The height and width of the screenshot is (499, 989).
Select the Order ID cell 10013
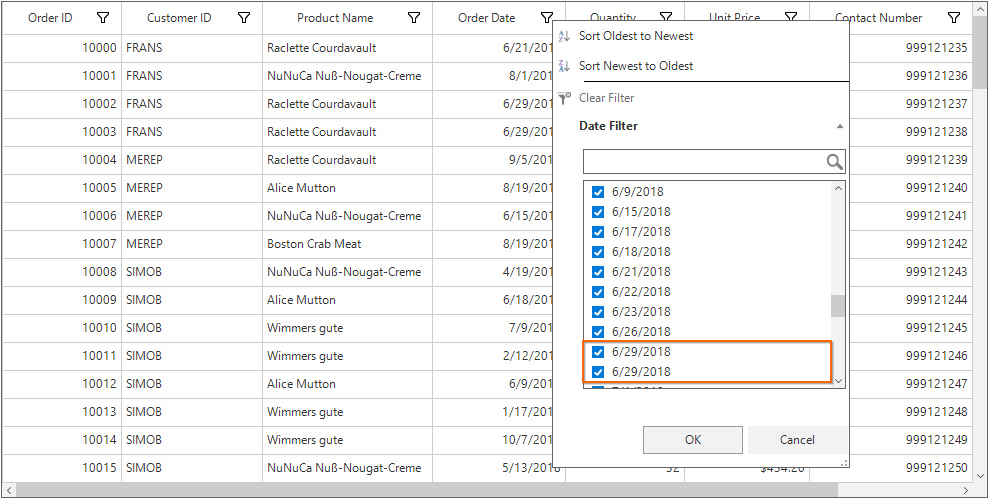pos(62,412)
